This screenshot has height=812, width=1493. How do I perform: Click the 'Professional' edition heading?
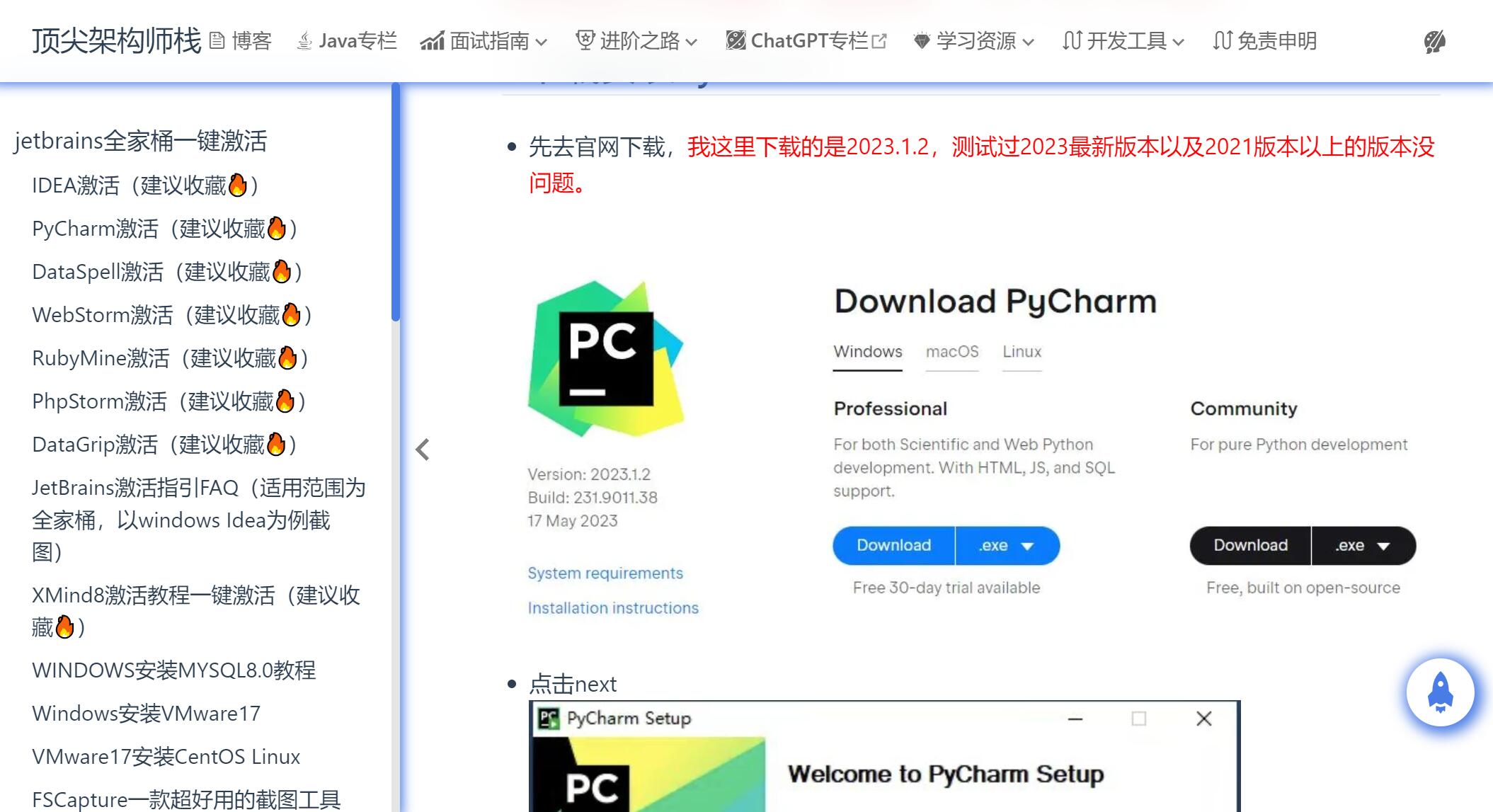point(891,408)
